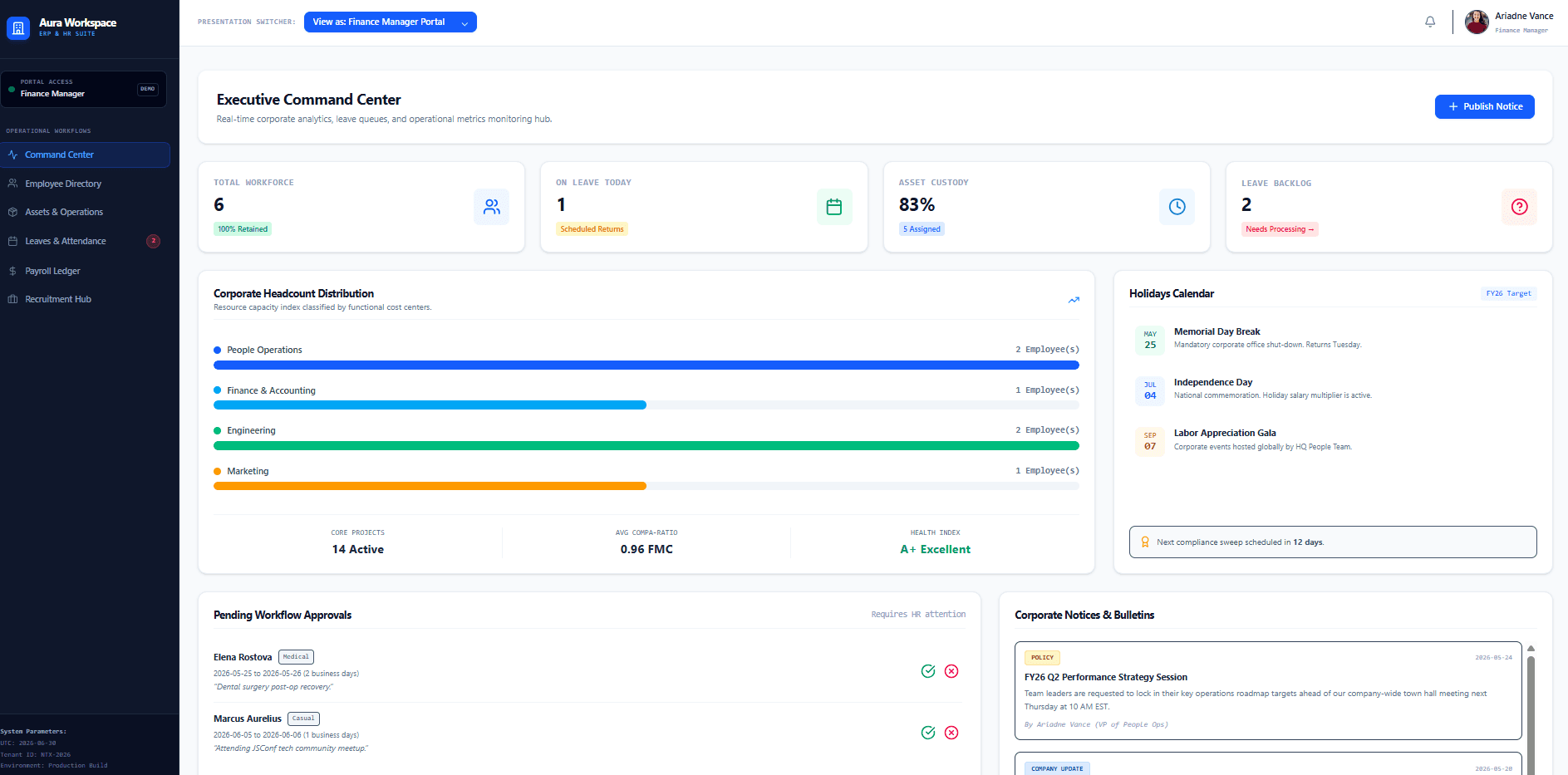Viewport: 1568px width, 775px height.
Task: Click the compliance sweep award icon
Action: tap(1145, 542)
